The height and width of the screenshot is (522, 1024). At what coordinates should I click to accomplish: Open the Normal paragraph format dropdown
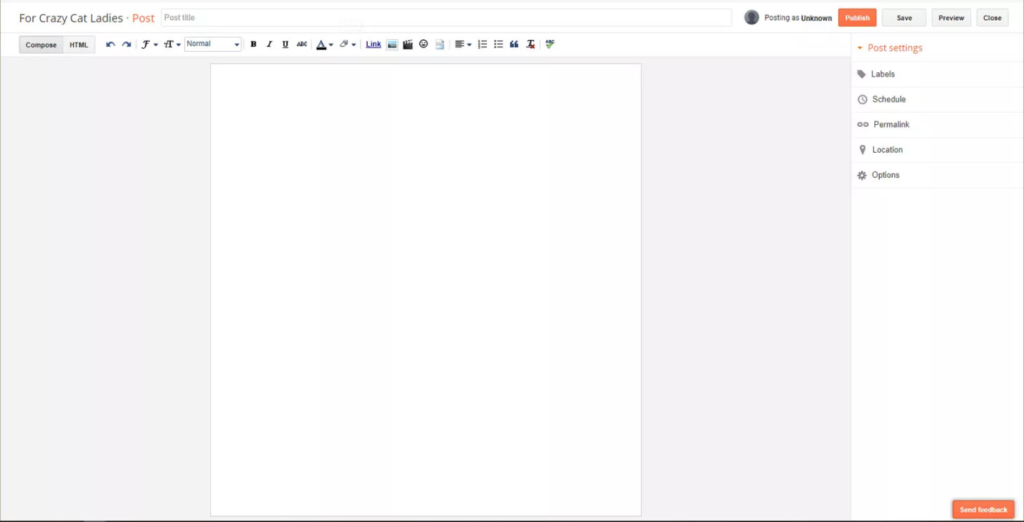[213, 44]
